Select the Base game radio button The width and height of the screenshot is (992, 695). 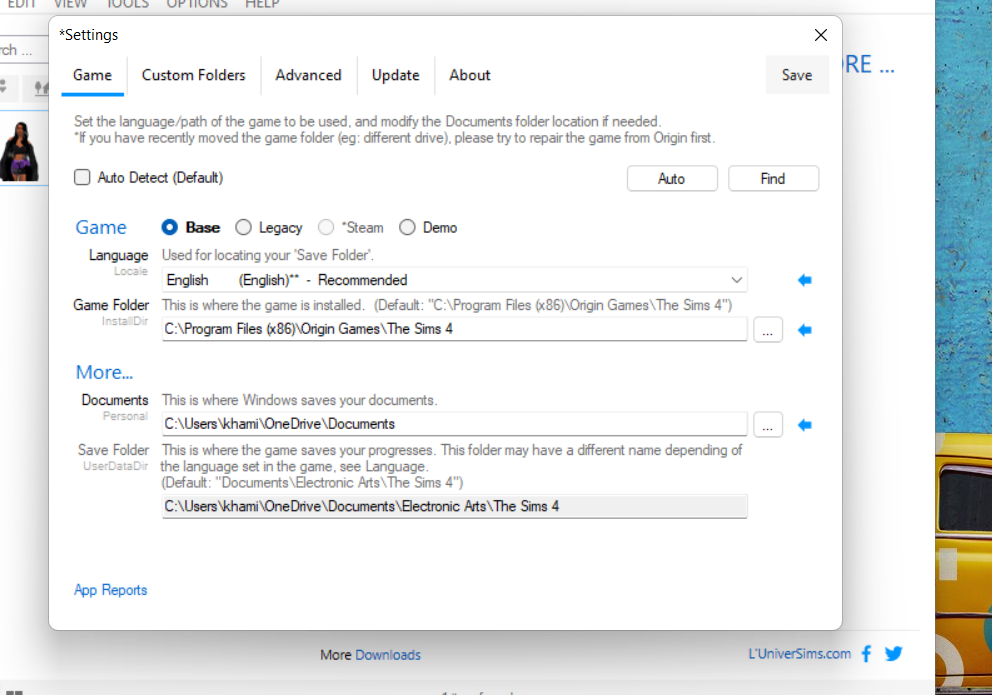[x=170, y=227]
